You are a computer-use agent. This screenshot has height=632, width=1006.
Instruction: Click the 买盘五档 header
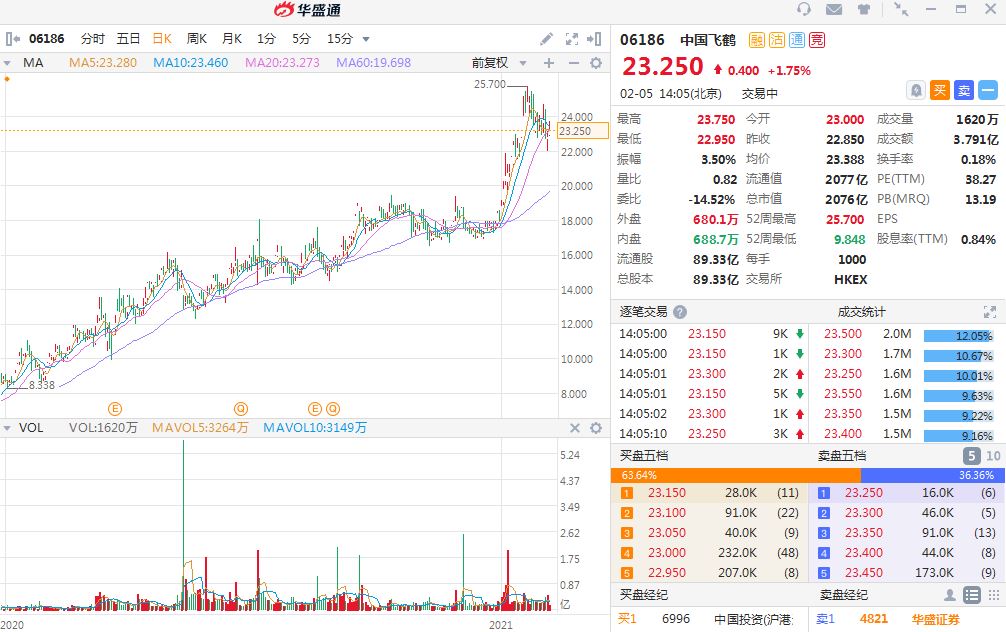(644, 456)
